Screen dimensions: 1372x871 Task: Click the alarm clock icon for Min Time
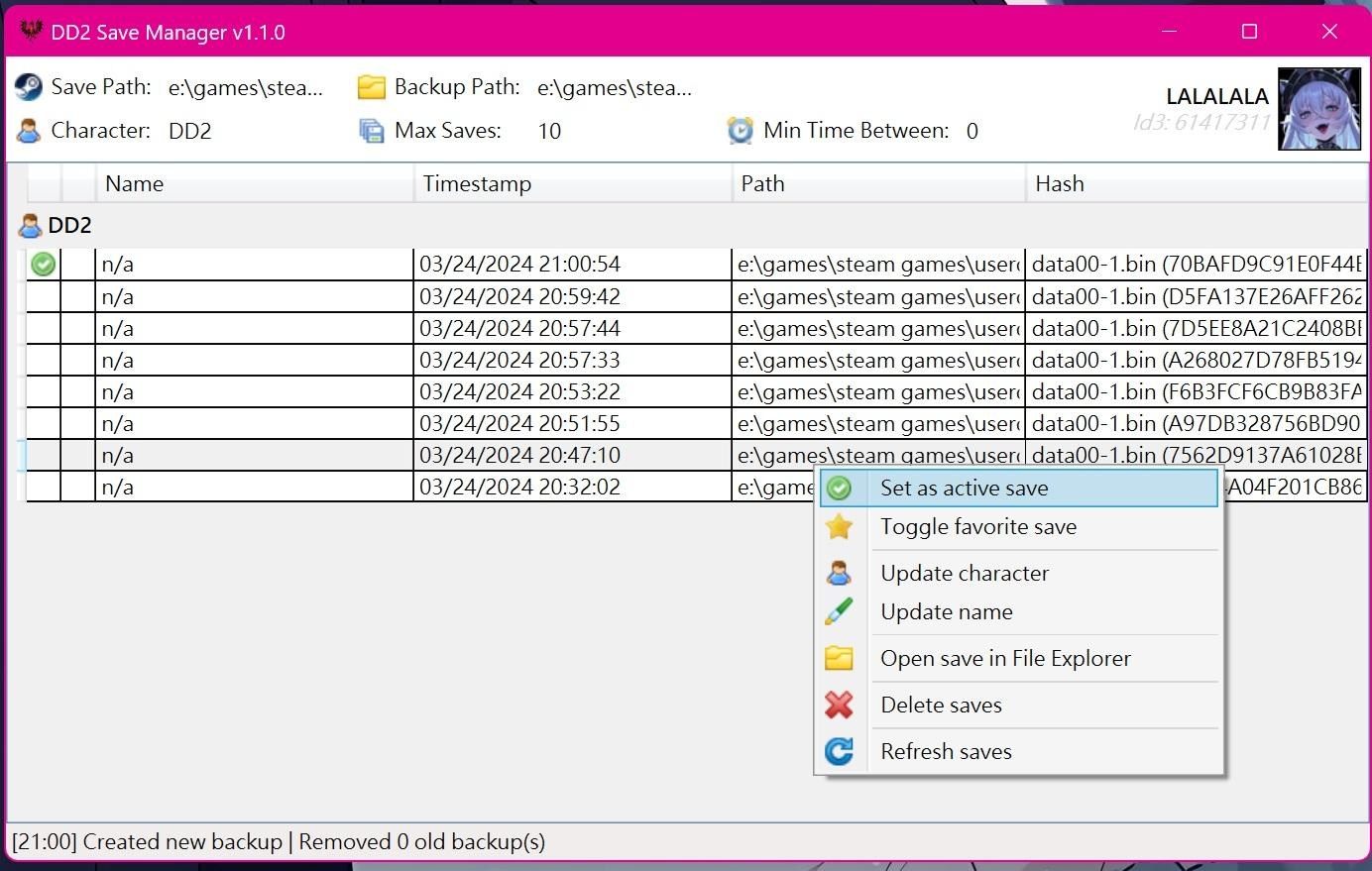click(740, 131)
